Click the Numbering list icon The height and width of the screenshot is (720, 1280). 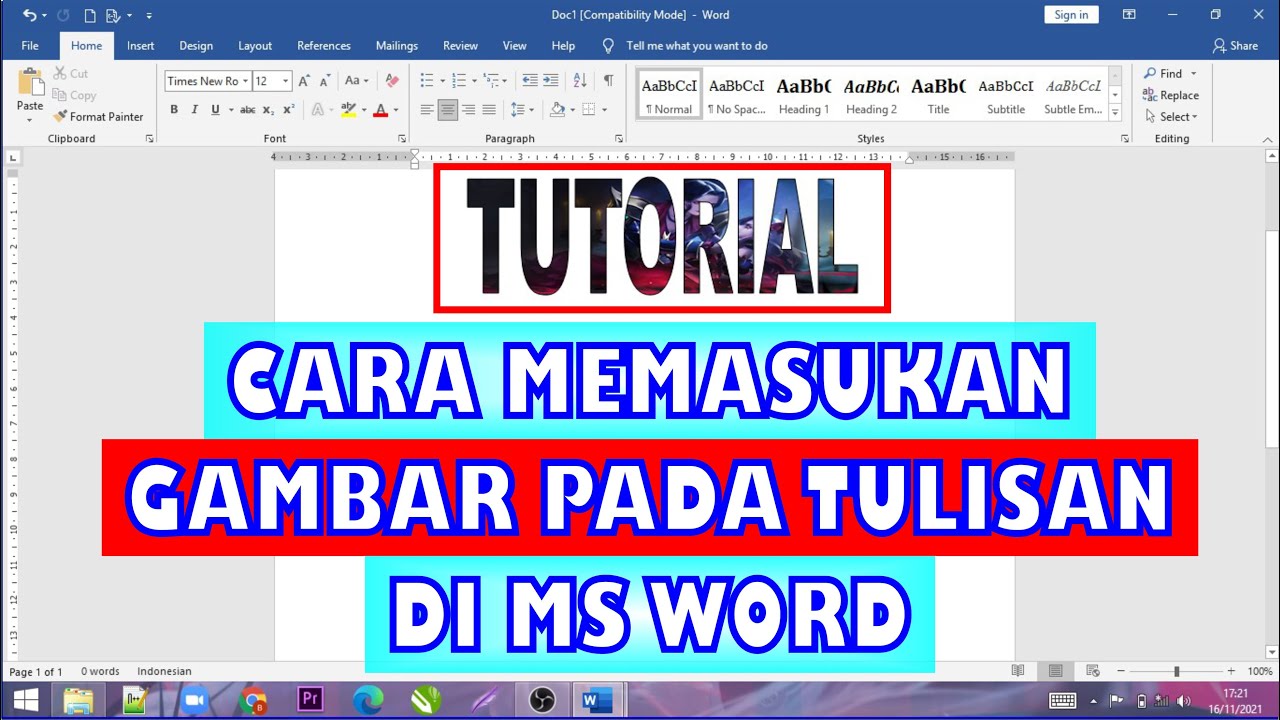(459, 81)
